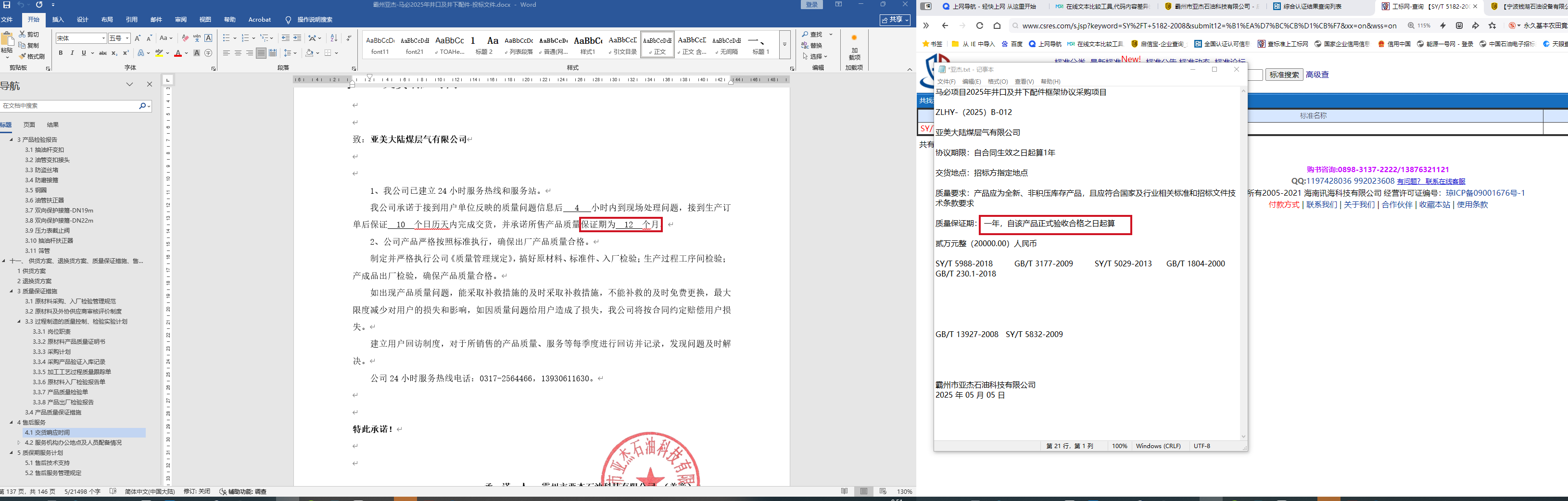
Task: Click the 合作伙伴 link on the web page
Action: click(1397, 204)
